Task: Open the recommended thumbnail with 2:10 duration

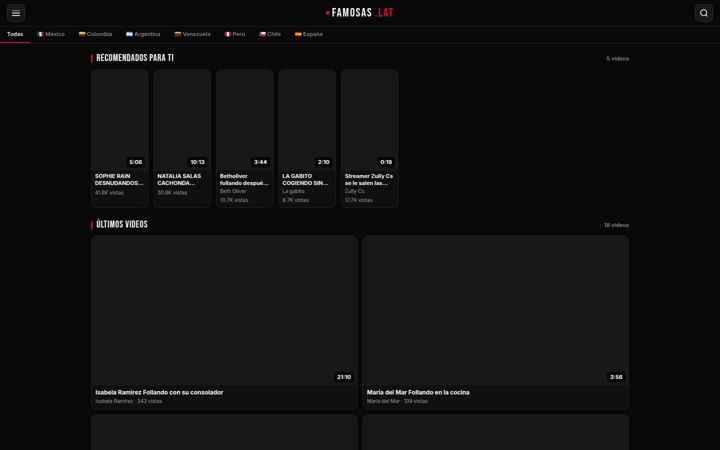Action: pyautogui.click(x=307, y=120)
